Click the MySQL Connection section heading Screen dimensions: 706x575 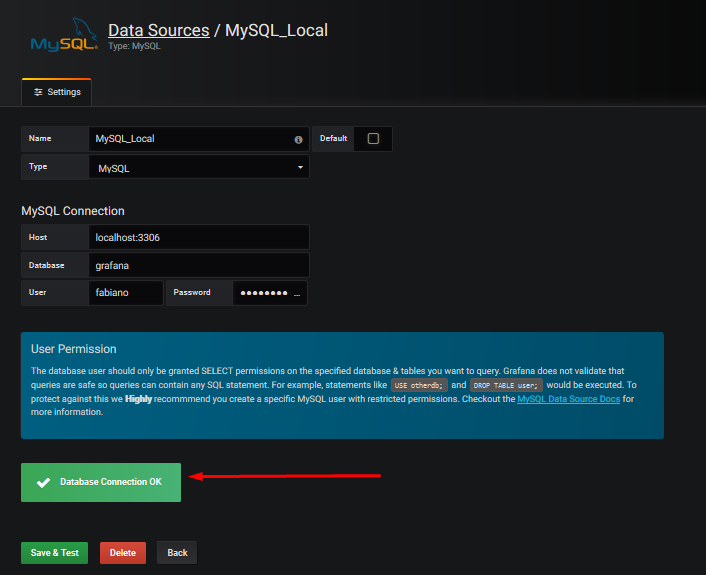[x=73, y=211]
